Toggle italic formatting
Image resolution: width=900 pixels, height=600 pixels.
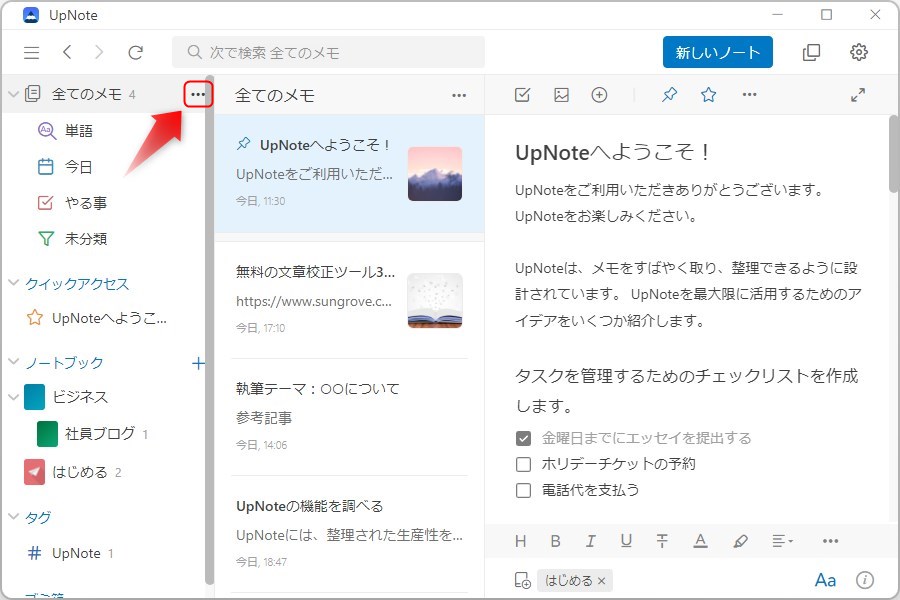(590, 541)
